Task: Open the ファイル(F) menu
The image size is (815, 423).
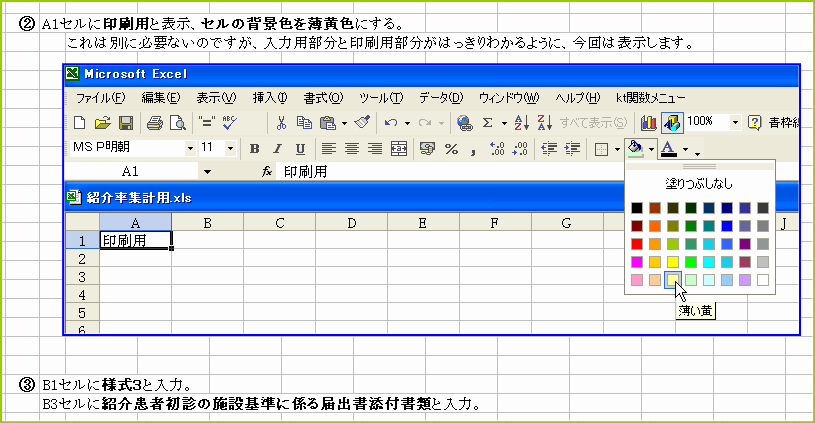Action: (100, 98)
